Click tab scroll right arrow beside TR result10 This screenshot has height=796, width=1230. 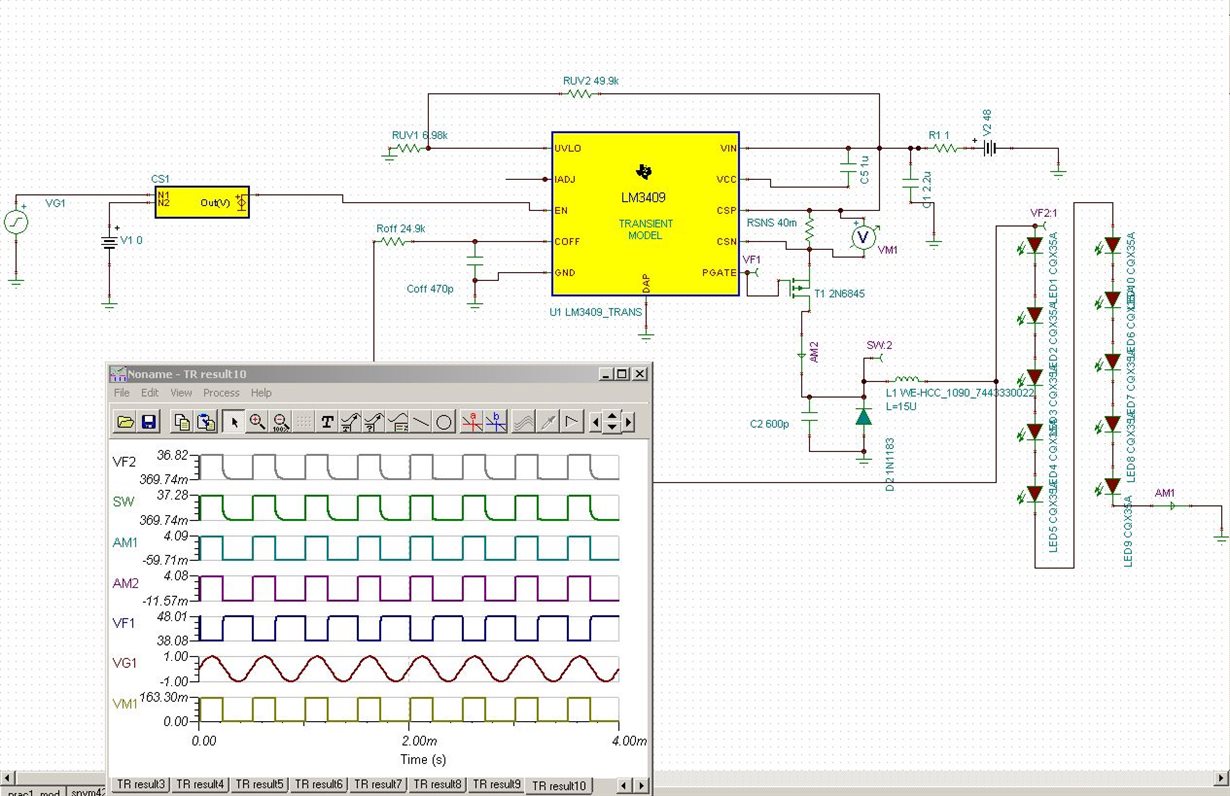[x=641, y=786]
